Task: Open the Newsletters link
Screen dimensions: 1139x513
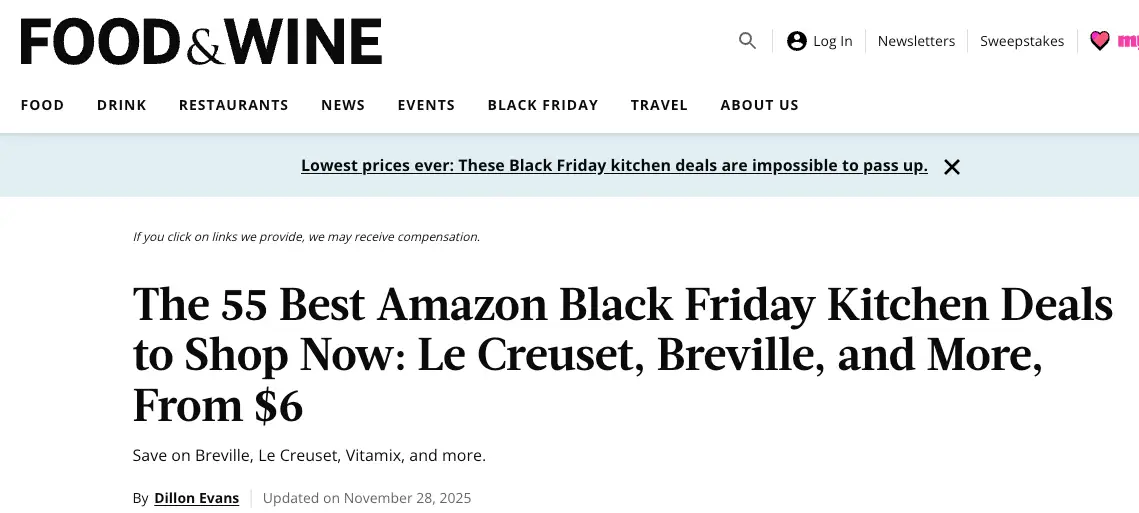Action: pos(916,41)
